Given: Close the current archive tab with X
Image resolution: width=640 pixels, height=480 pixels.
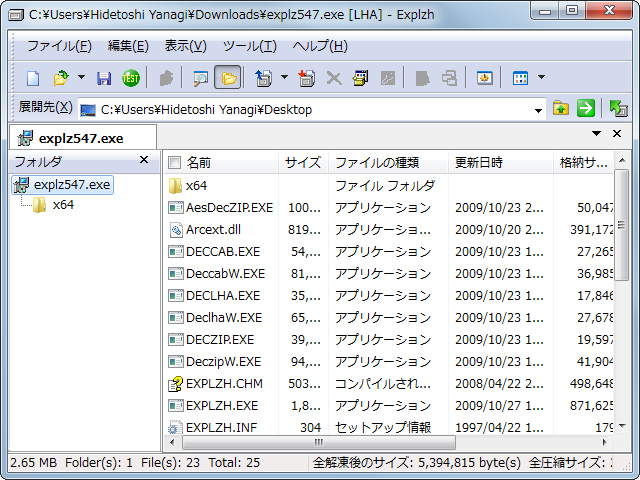Looking at the screenshot, I should [617, 133].
